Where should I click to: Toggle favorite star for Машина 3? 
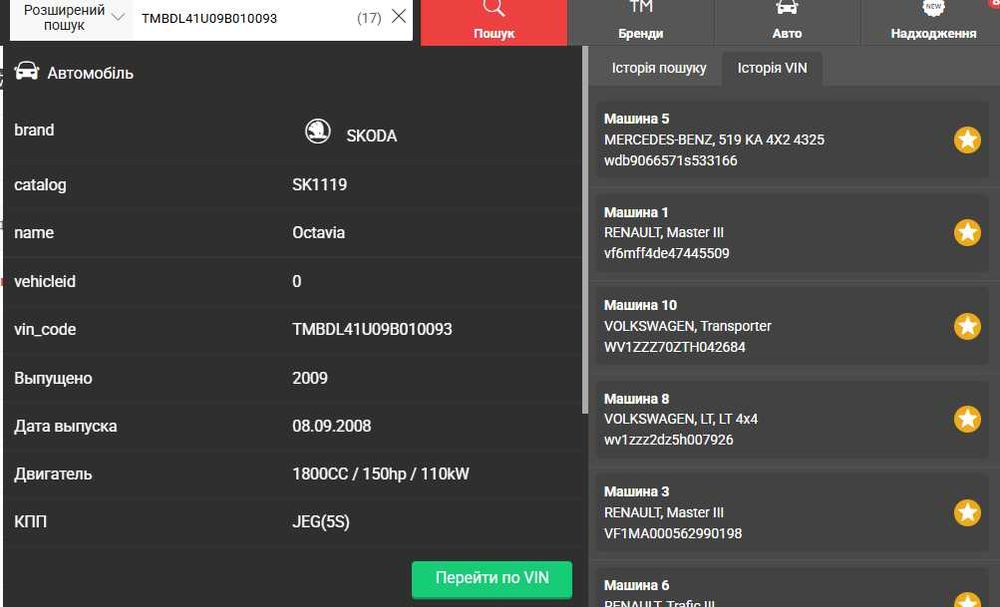click(967, 513)
